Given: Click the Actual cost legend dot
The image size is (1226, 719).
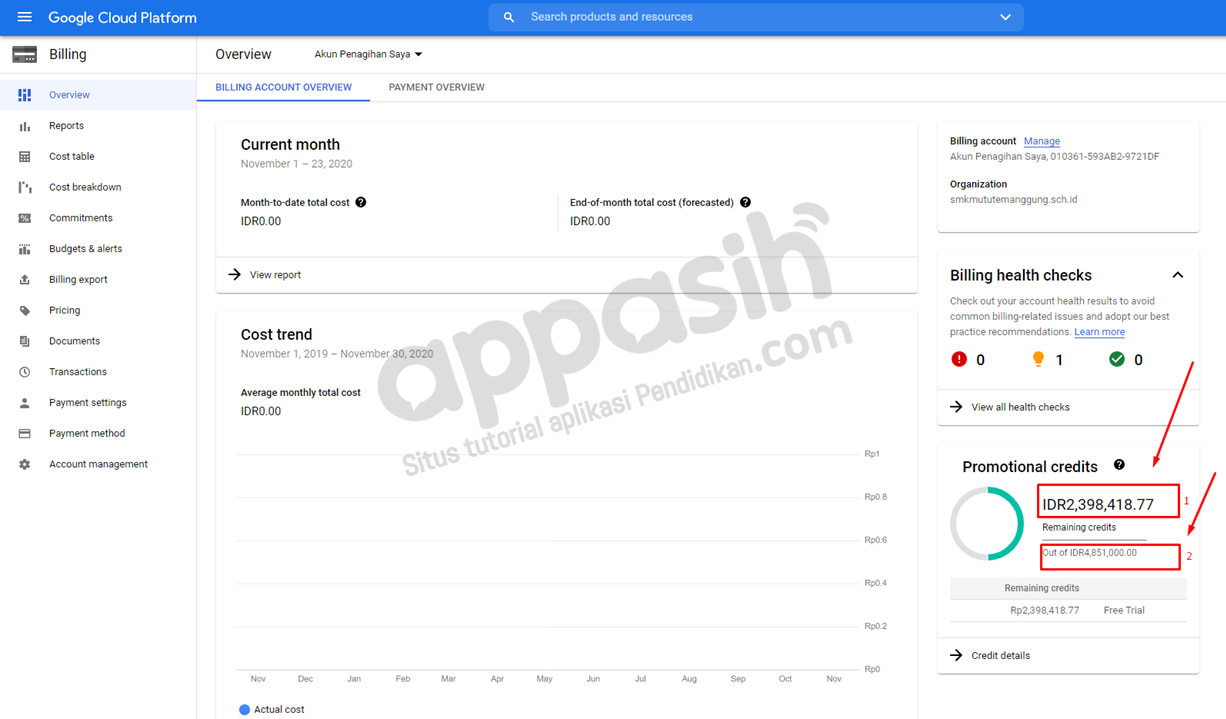Looking at the screenshot, I should pyautogui.click(x=245, y=709).
